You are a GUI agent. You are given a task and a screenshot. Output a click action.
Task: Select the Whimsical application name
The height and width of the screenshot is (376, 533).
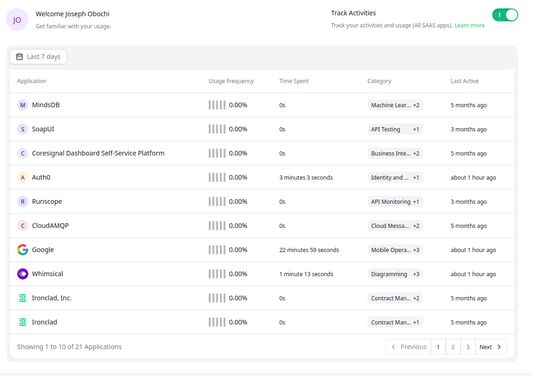[x=47, y=274]
